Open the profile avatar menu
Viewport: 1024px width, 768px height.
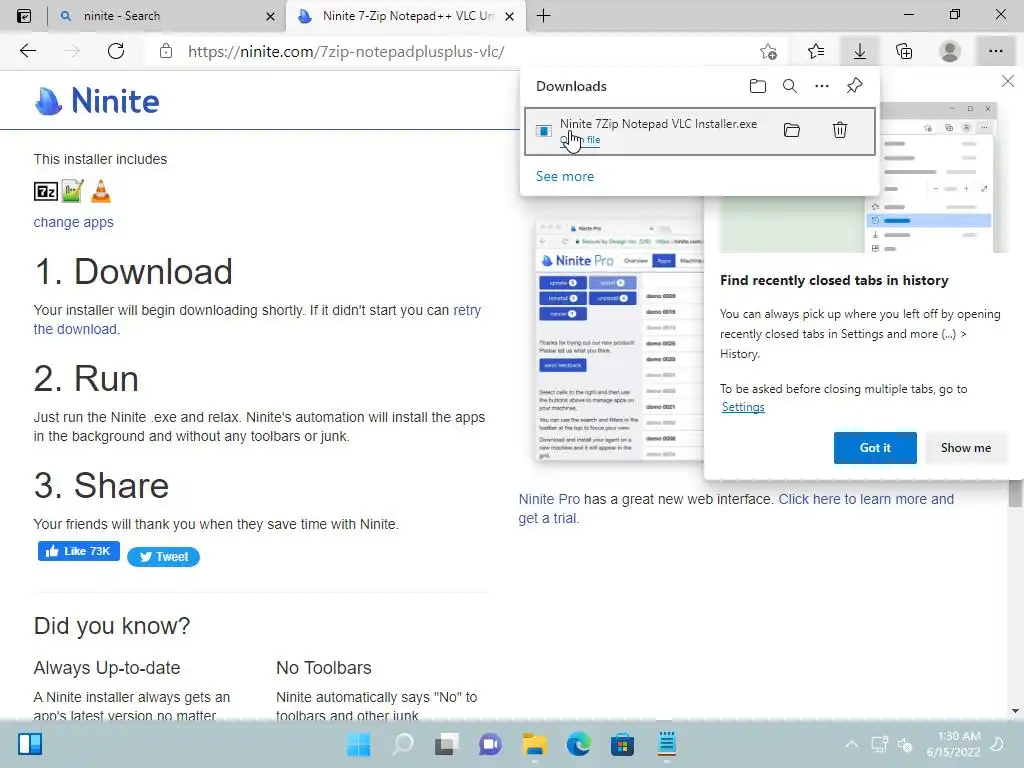point(950,51)
